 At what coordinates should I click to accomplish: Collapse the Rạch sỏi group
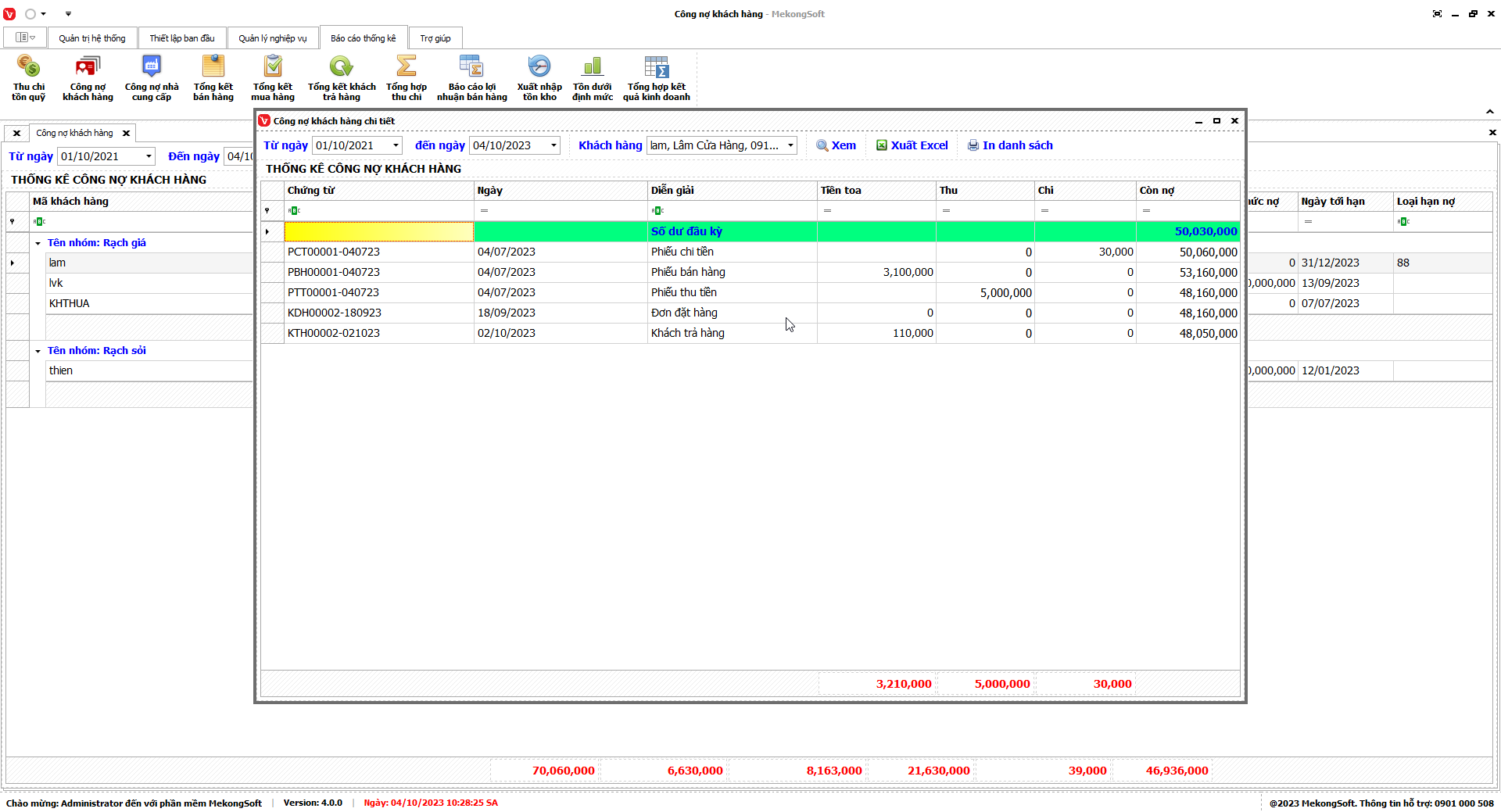(38, 351)
